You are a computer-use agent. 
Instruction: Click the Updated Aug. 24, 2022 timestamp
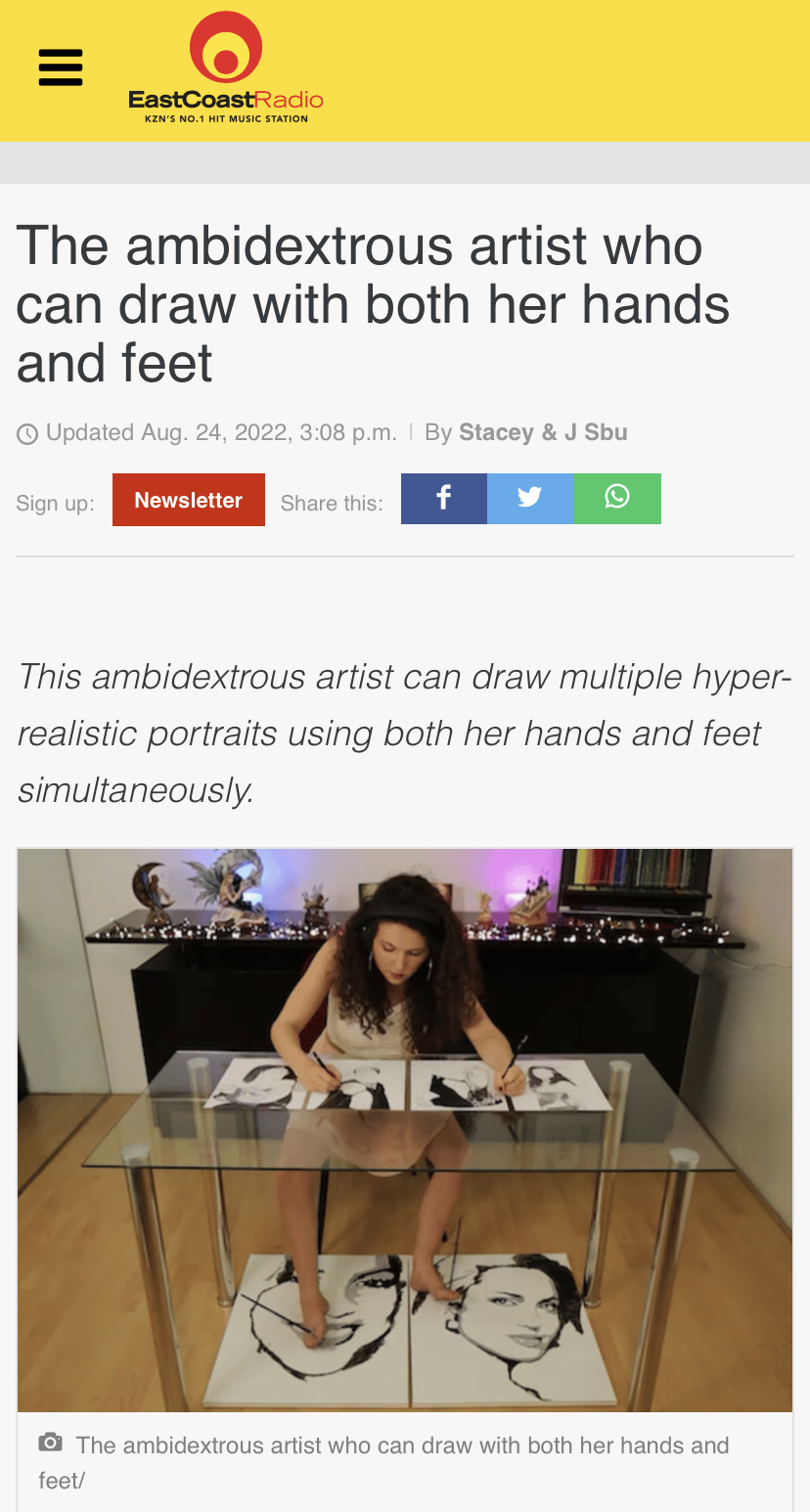click(x=221, y=432)
